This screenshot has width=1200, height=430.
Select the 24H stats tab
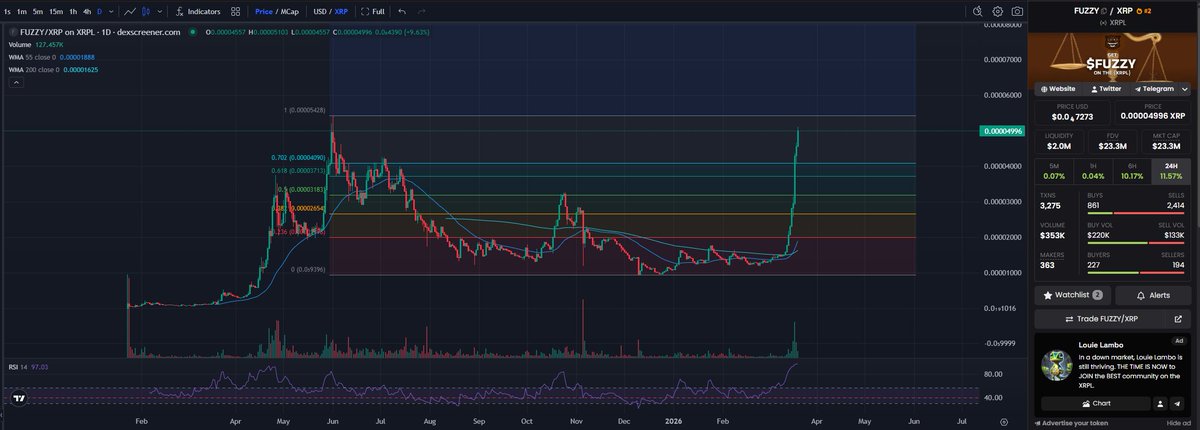1173,171
